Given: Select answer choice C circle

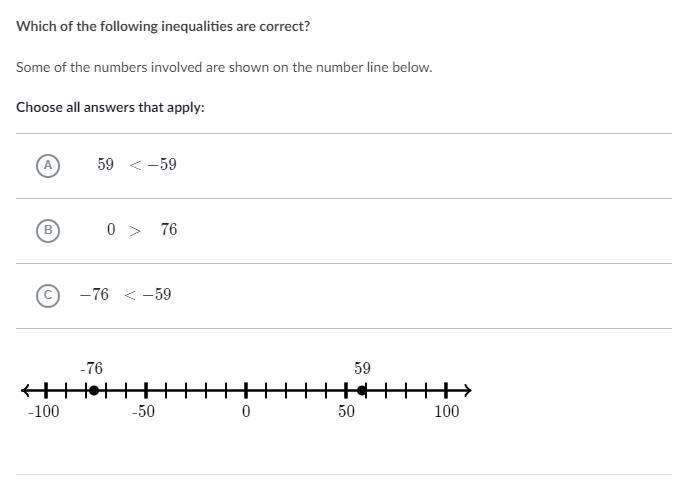Looking at the screenshot, I should point(47,295).
